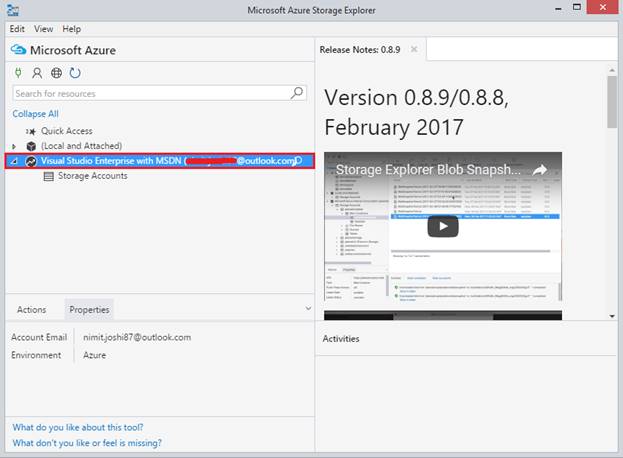623x458 pixels.
Task: Open the View menu
Action: pyautogui.click(x=43, y=29)
